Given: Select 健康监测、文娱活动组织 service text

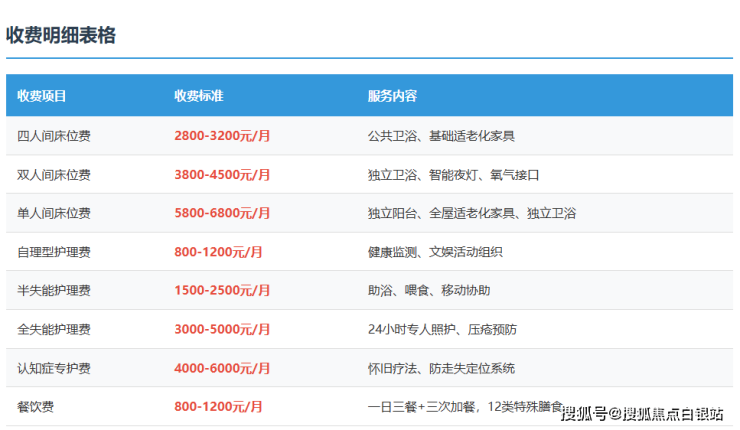Looking at the screenshot, I should (x=435, y=252).
